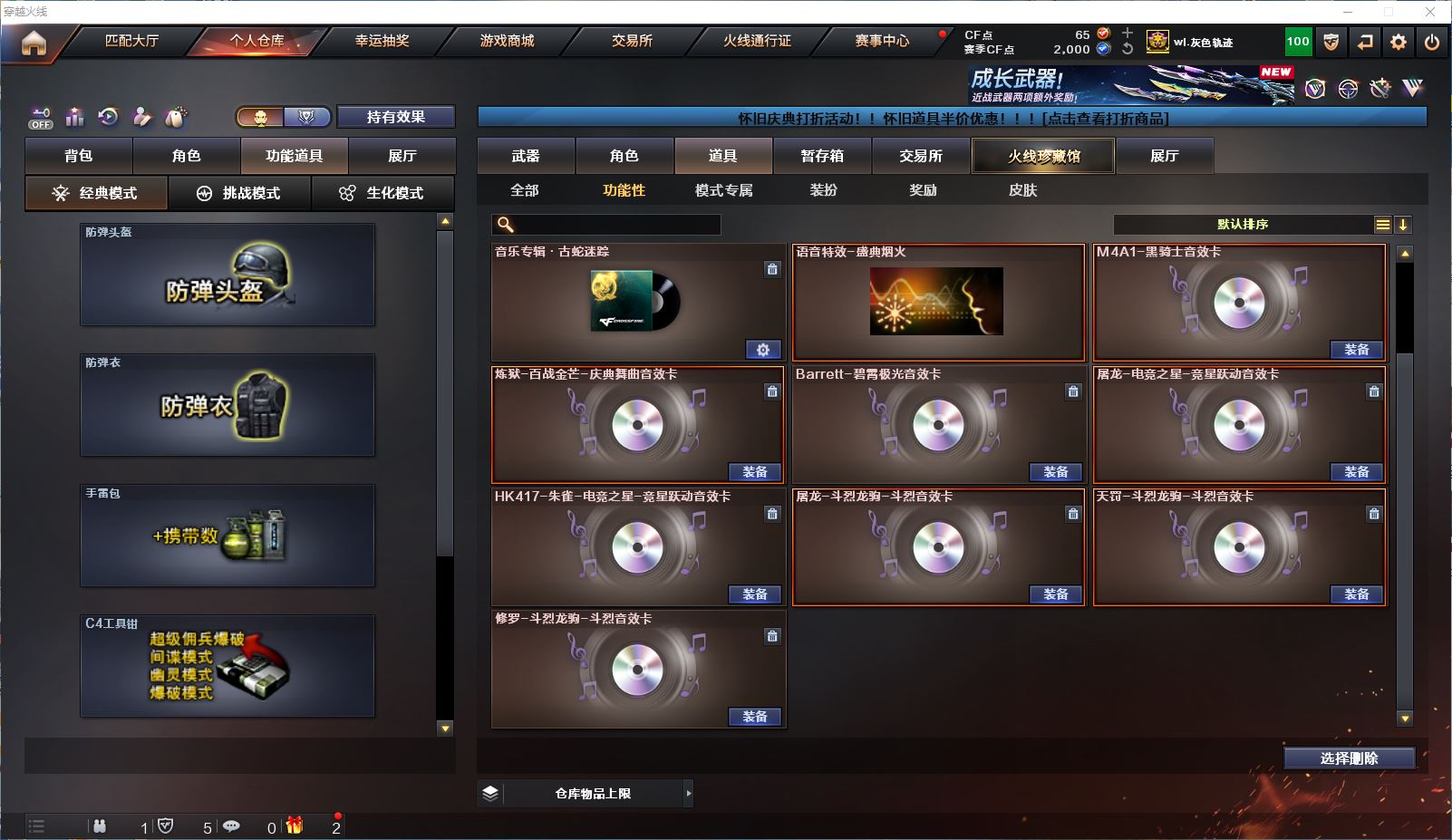Image resolution: width=1452 pixels, height=840 pixels.
Task: Open the settings gear in top bar
Action: [x=1399, y=42]
